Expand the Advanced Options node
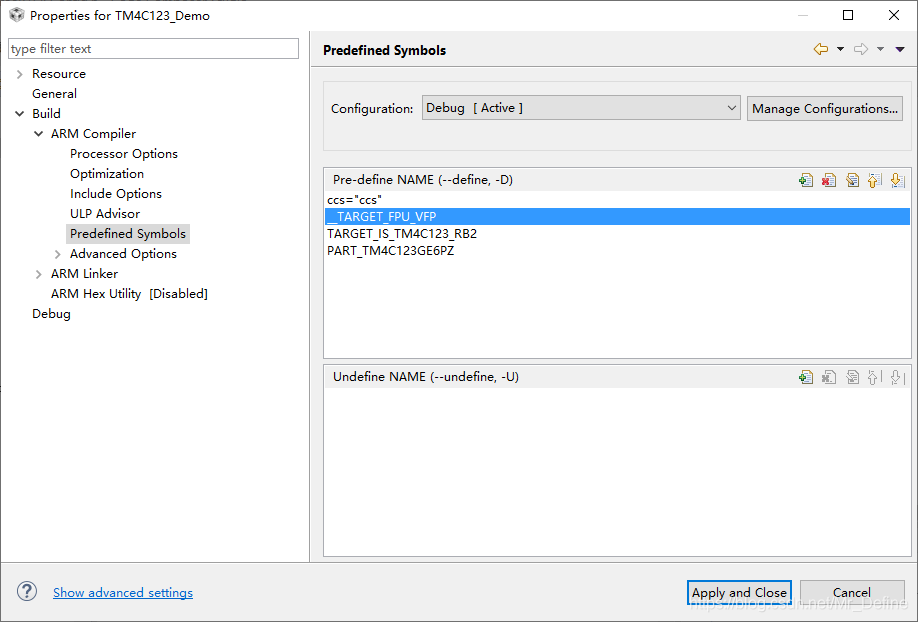Viewport: 918px width, 622px height. pyautogui.click(x=57, y=254)
